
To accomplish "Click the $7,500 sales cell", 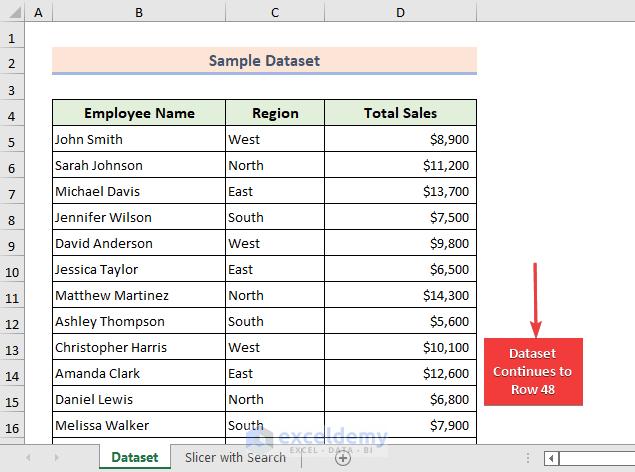I will [401, 217].
